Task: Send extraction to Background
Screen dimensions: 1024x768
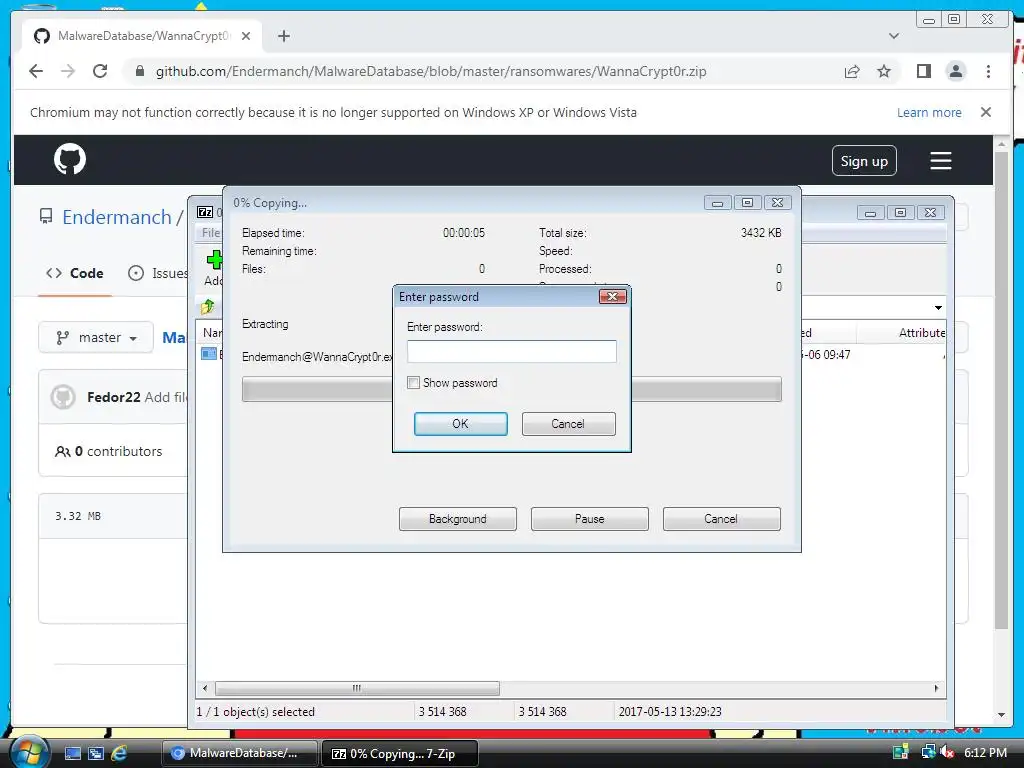Action: coord(458,519)
